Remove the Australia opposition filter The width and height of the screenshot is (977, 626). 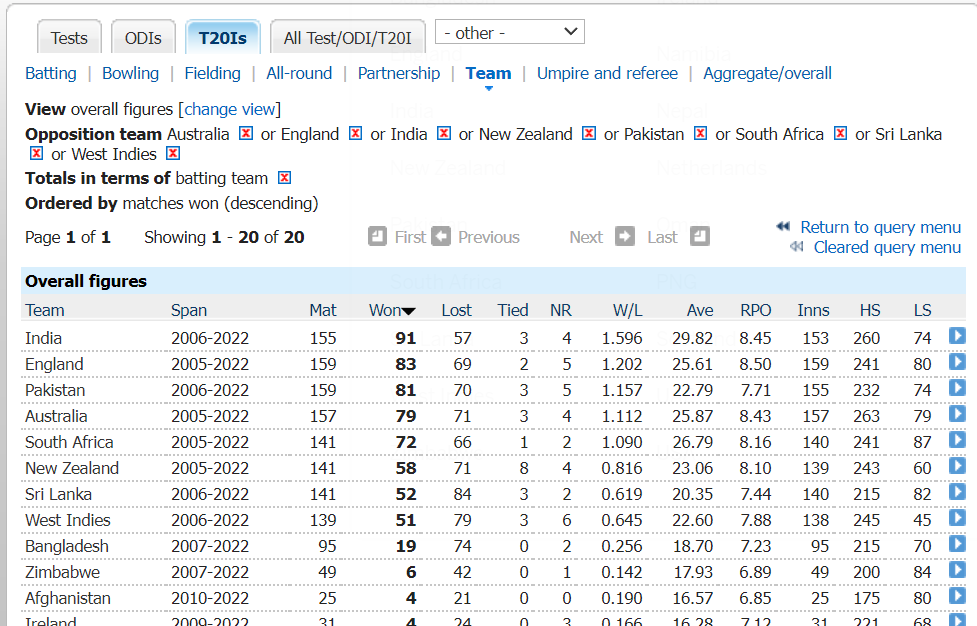point(246,133)
